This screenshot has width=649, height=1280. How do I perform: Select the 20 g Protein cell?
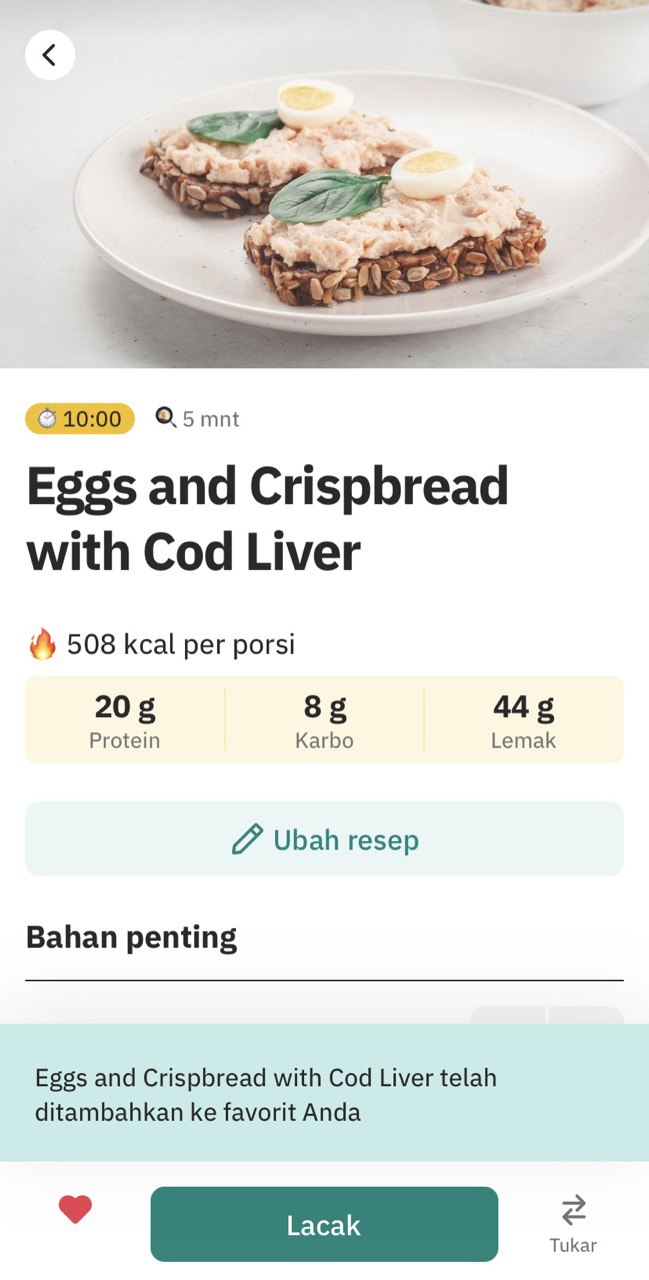point(125,720)
